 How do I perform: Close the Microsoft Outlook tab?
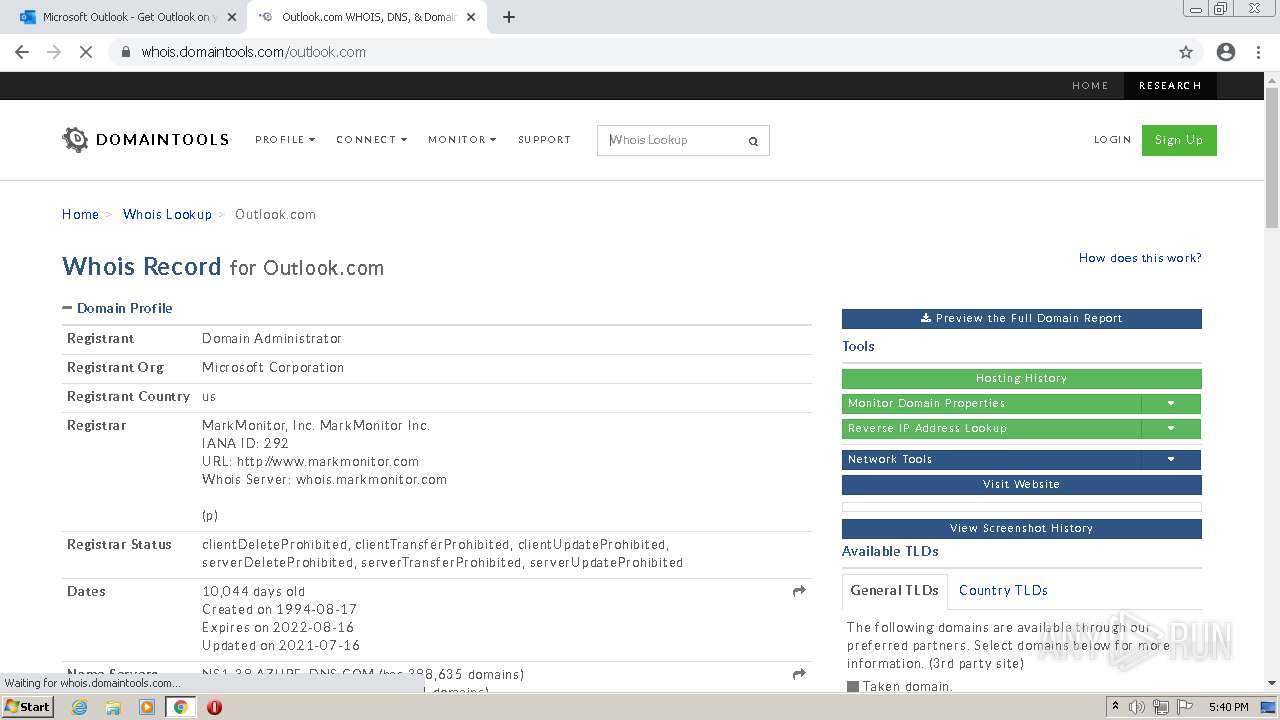point(233,17)
